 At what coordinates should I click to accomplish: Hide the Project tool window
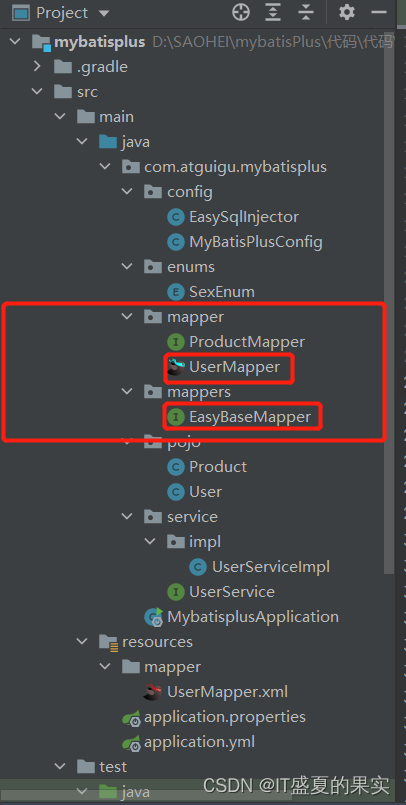[379, 12]
